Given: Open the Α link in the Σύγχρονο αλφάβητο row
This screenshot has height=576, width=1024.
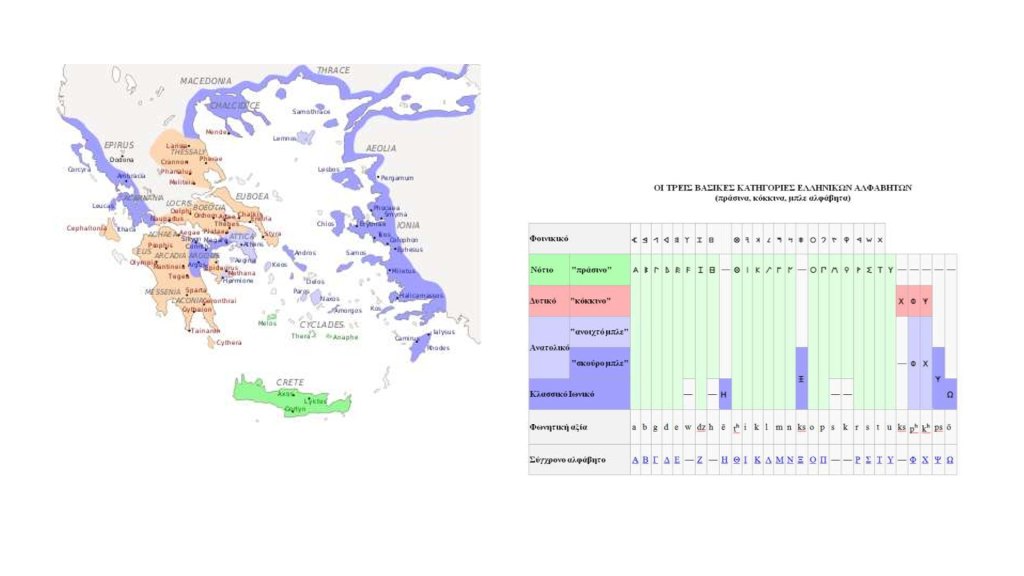Looking at the screenshot, I should tap(636, 460).
